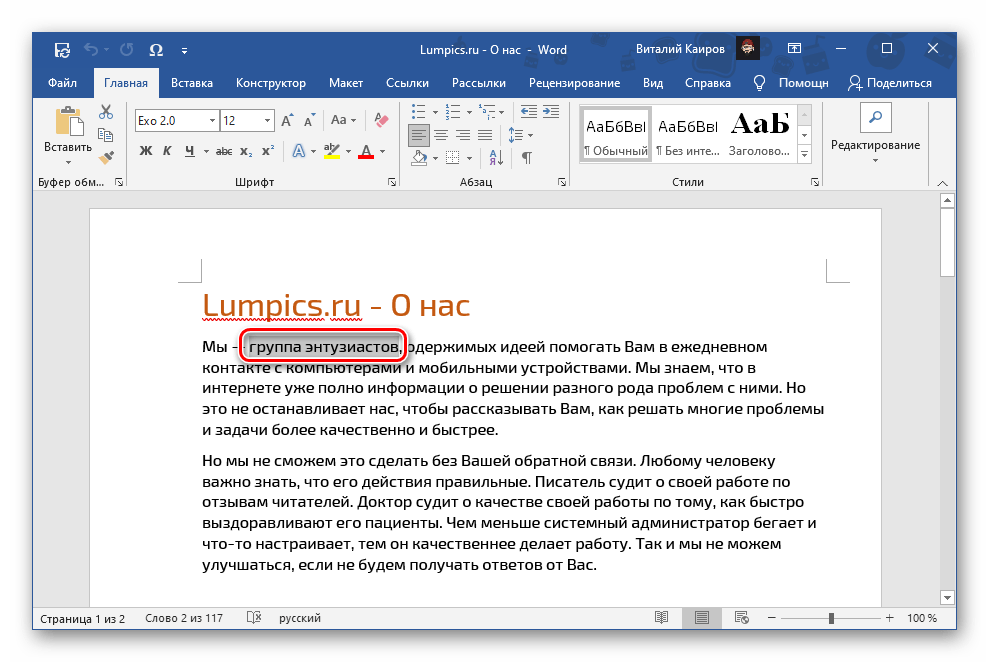Click the Поделиться share button
Screen dimensions: 989x662
(x=889, y=83)
